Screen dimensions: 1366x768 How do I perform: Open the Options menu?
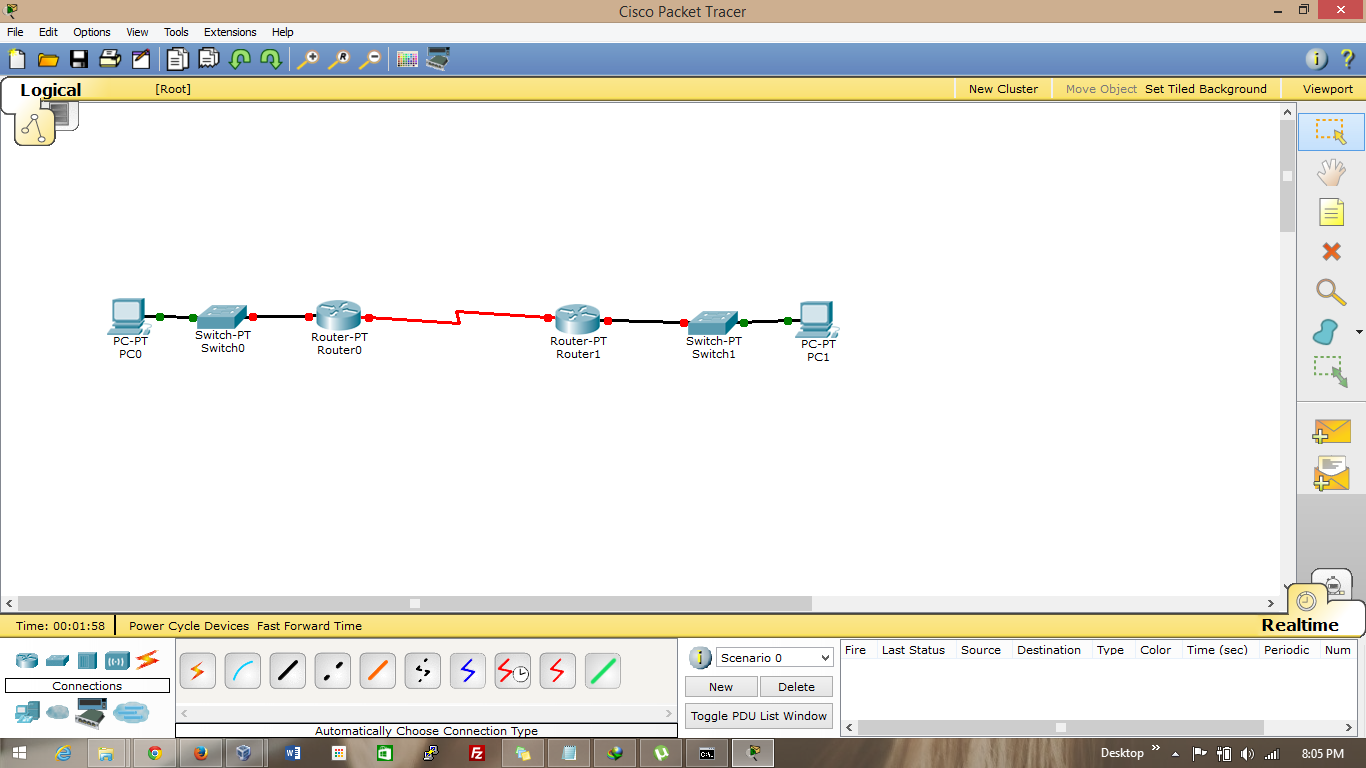91,32
